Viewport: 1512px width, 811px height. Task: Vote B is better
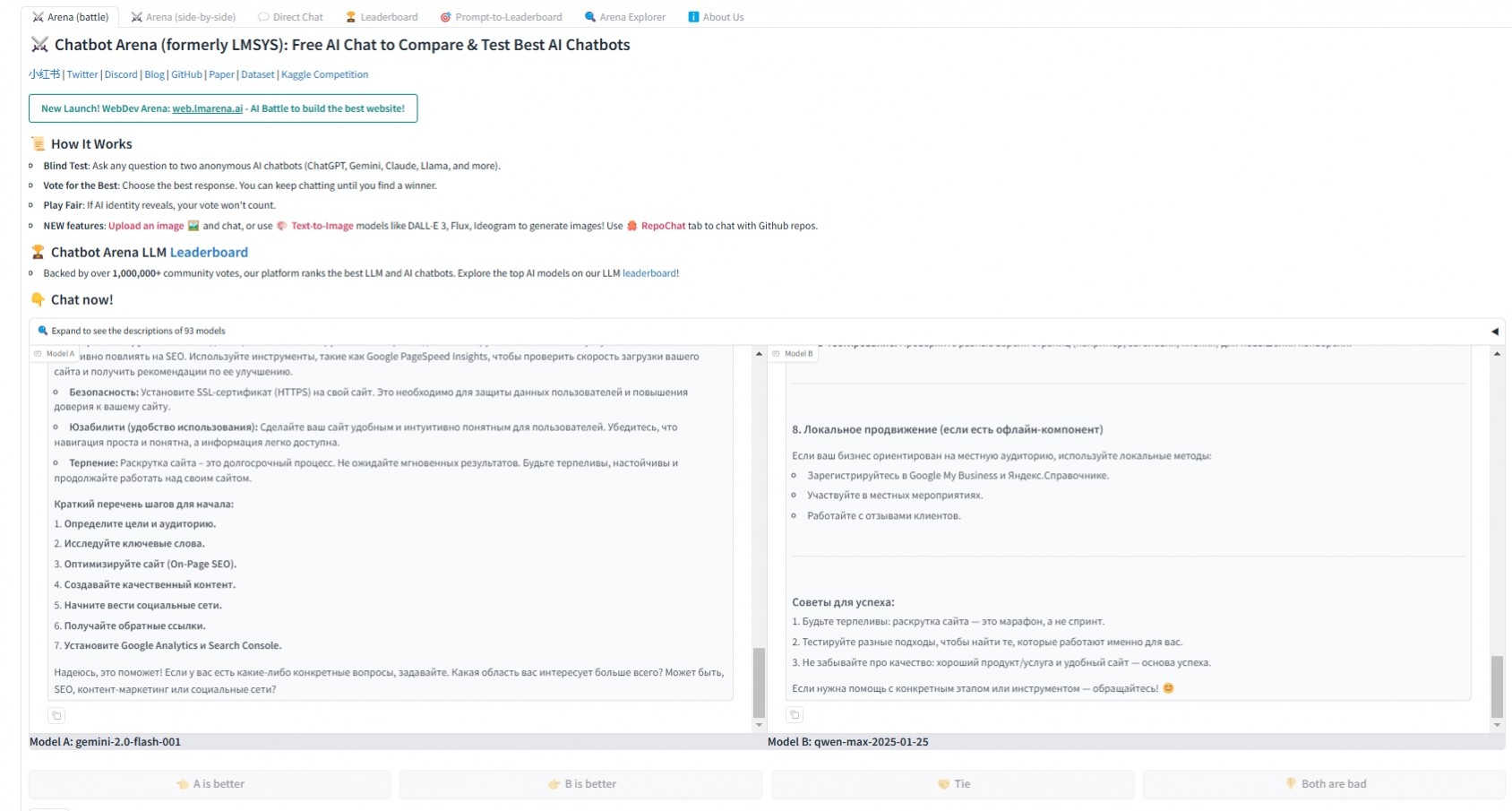580,784
